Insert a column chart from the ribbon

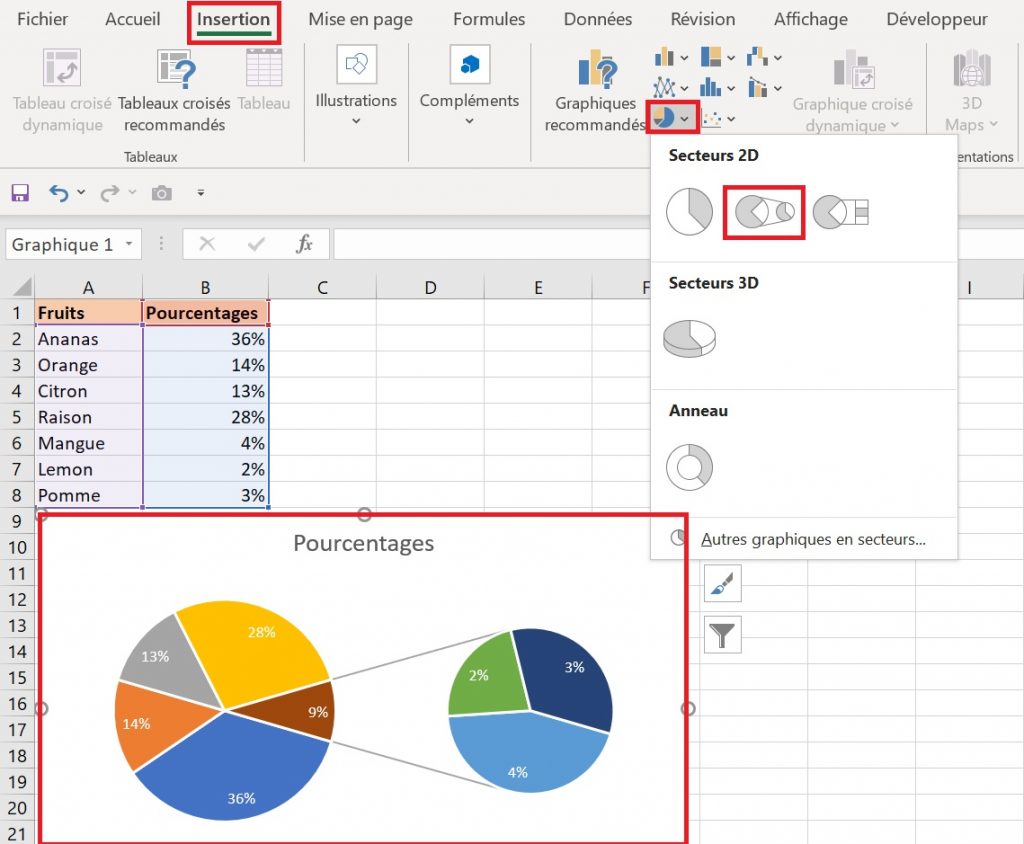point(663,57)
